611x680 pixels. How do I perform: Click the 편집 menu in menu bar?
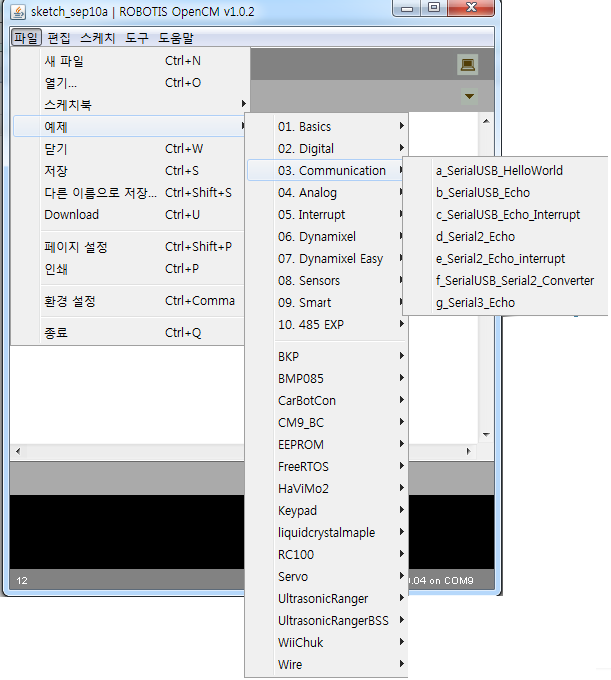click(x=59, y=38)
